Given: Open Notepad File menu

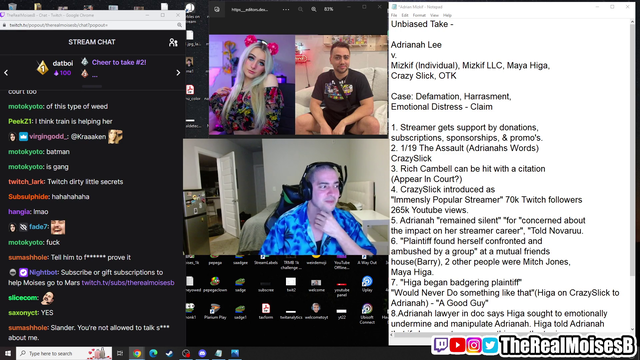Looking at the screenshot, I should click(x=394, y=16).
